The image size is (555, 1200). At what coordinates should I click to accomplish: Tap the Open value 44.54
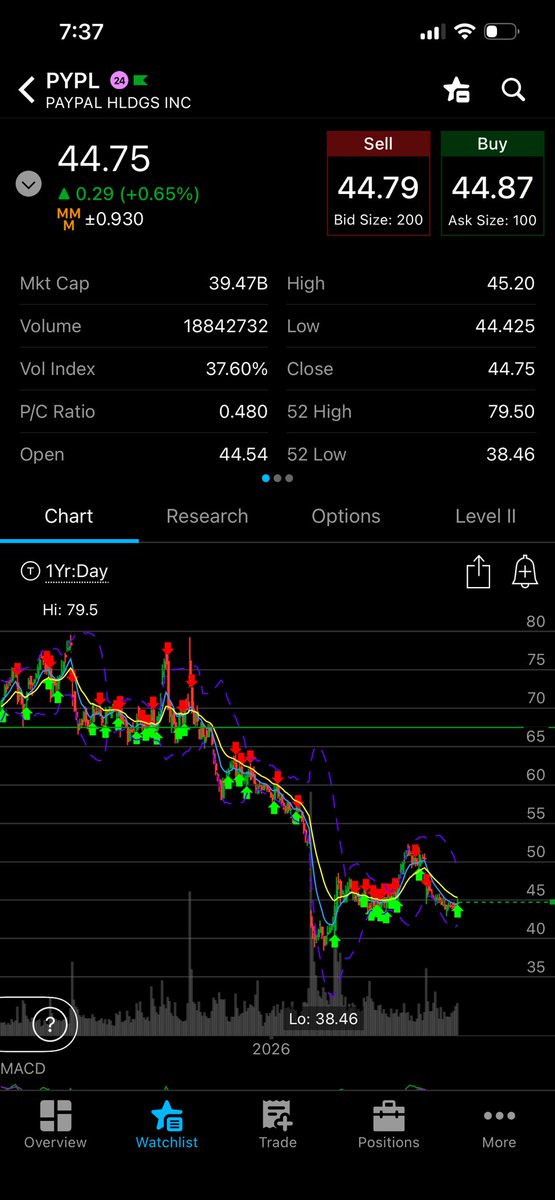pyautogui.click(x=244, y=455)
